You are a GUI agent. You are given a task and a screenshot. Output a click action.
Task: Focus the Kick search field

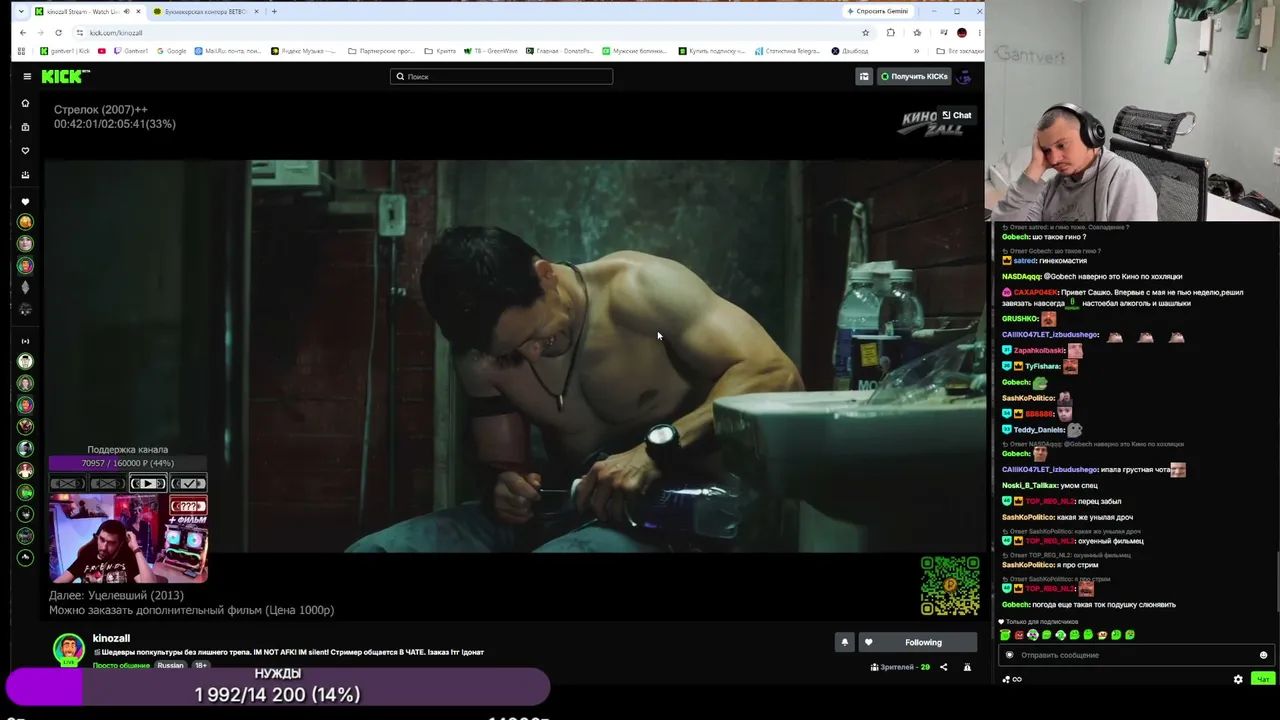(501, 76)
